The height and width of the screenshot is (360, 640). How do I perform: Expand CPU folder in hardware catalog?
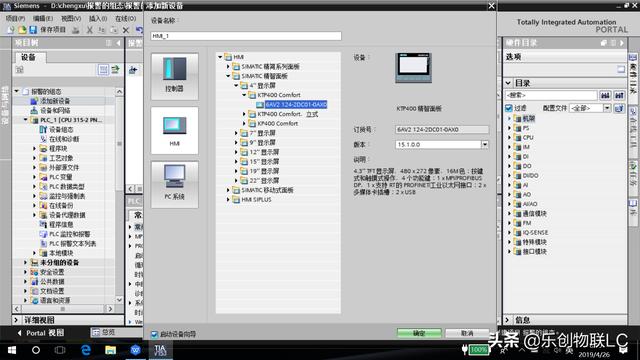(509, 138)
